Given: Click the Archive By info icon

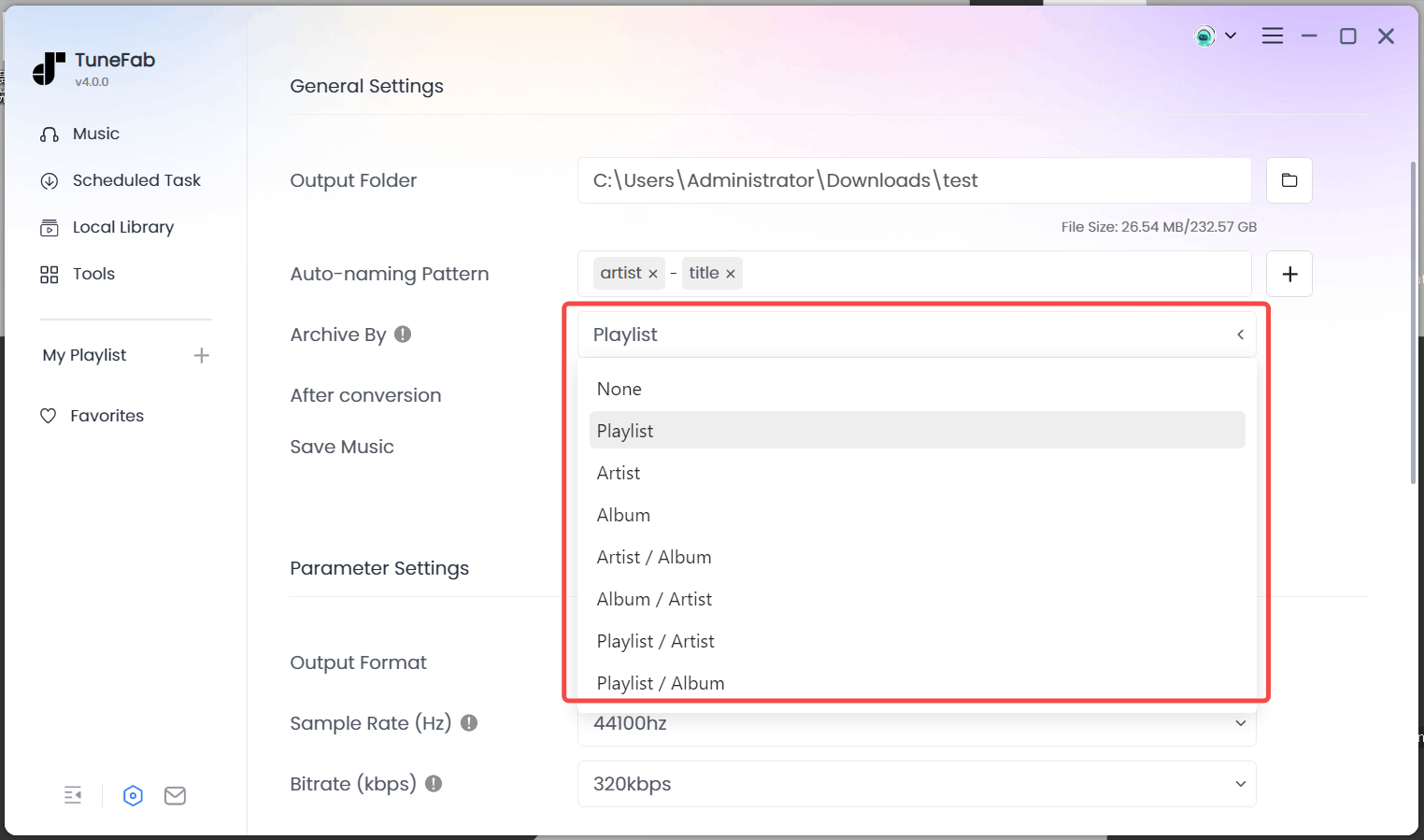Looking at the screenshot, I should point(403,335).
